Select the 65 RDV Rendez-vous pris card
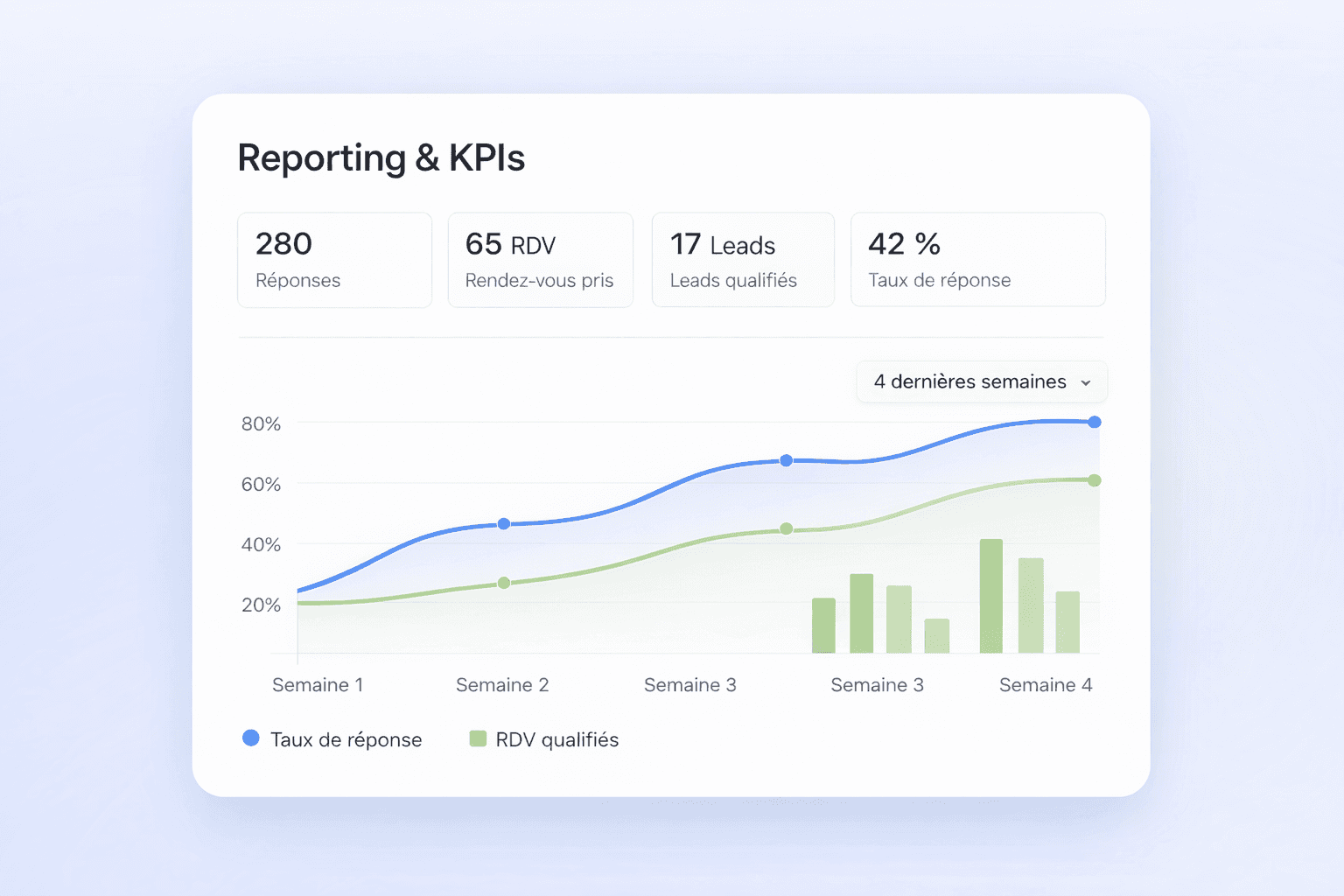The height and width of the screenshot is (896, 1344). pyautogui.click(x=540, y=260)
